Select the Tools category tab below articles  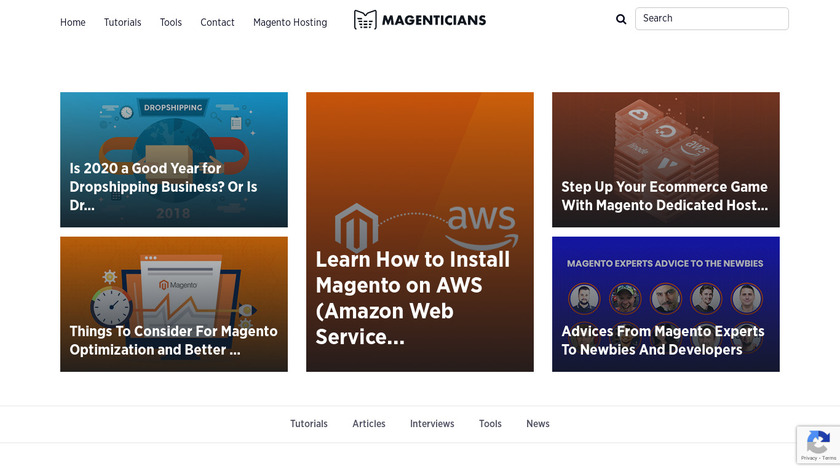click(490, 424)
